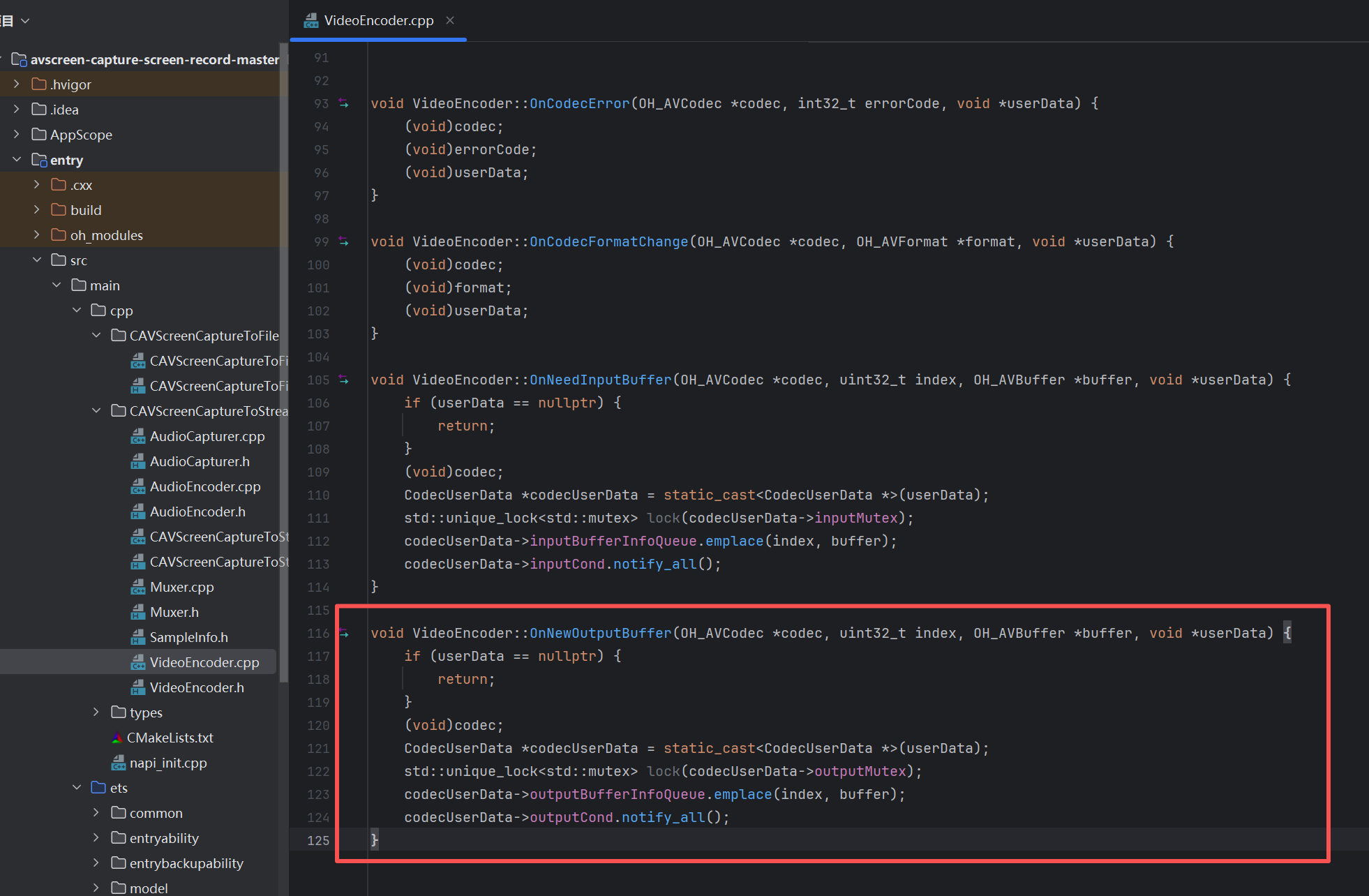Collapse the entry module folder
1369x896 pixels.
point(17,160)
